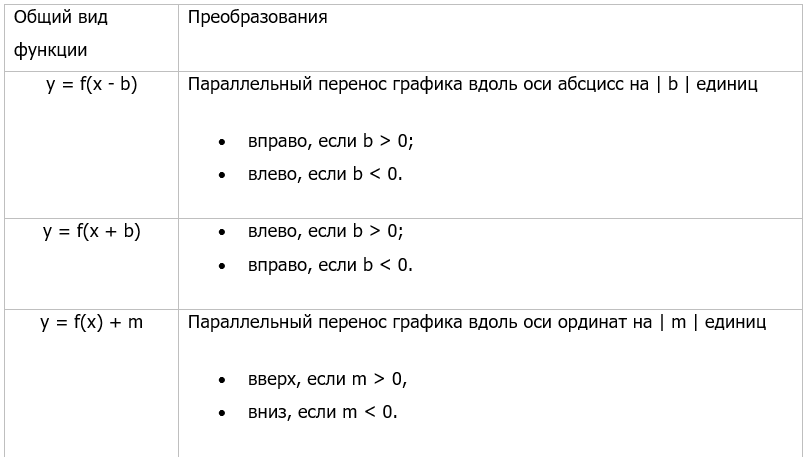The width and height of the screenshot is (807, 457).
Task: Click bullet 'вверх, если m > 0,'
Action: (327, 379)
